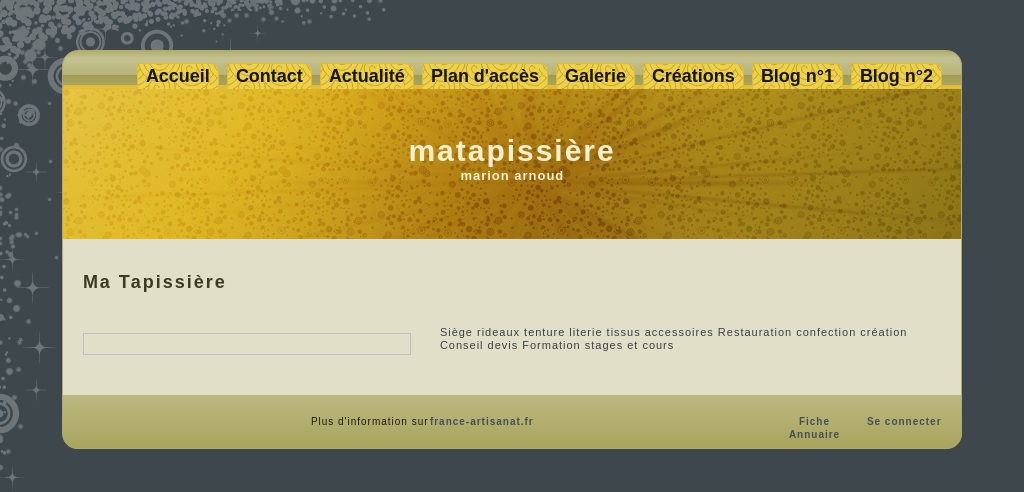This screenshot has height=492, width=1024.
Task: Go to the Contact page tab
Action: point(269,76)
